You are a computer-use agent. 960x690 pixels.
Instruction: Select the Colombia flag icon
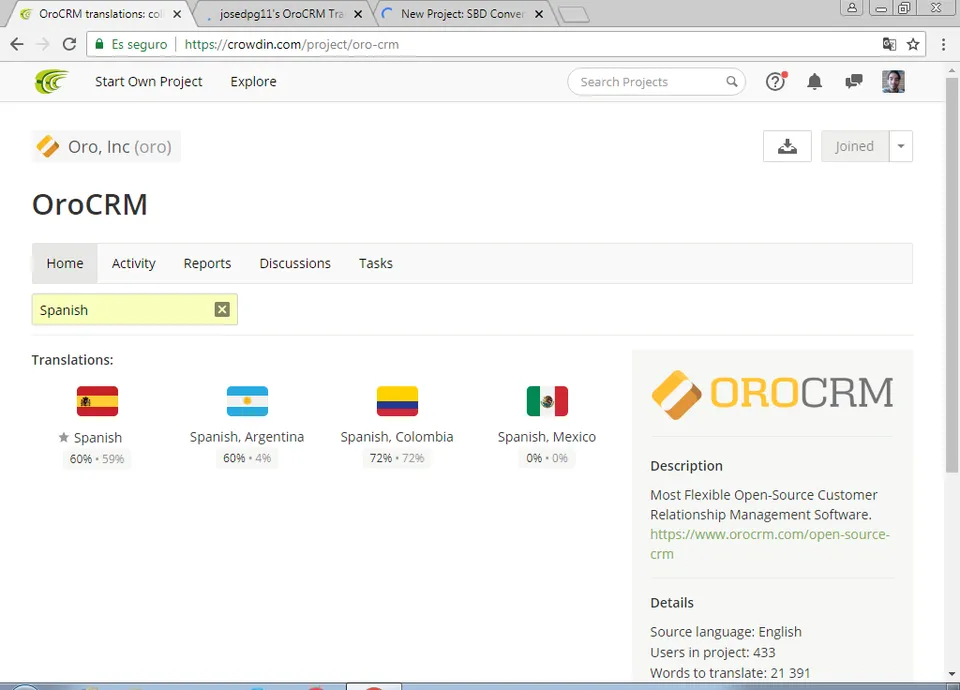[397, 401]
